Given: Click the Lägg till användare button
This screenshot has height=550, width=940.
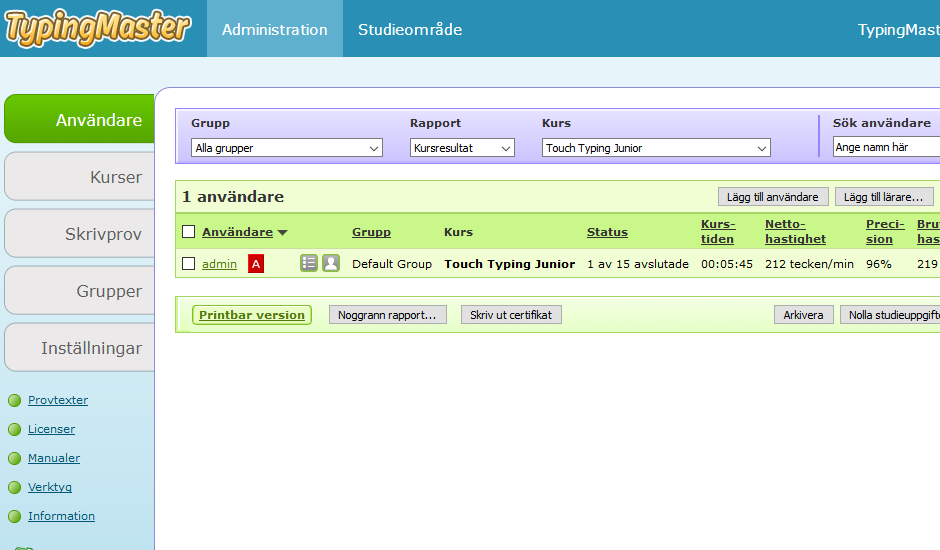Looking at the screenshot, I should tap(773, 197).
